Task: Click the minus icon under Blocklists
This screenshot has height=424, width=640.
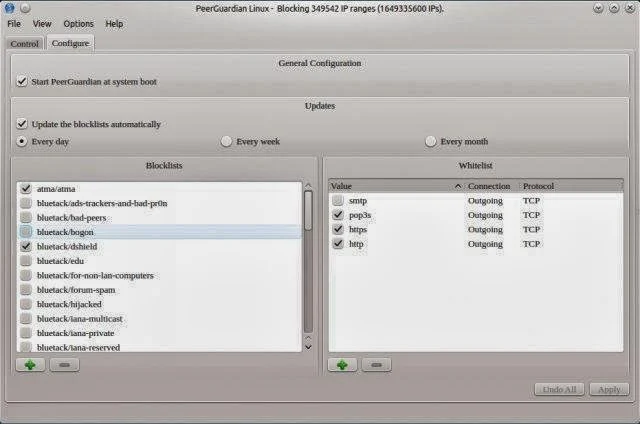Action: tap(64, 364)
